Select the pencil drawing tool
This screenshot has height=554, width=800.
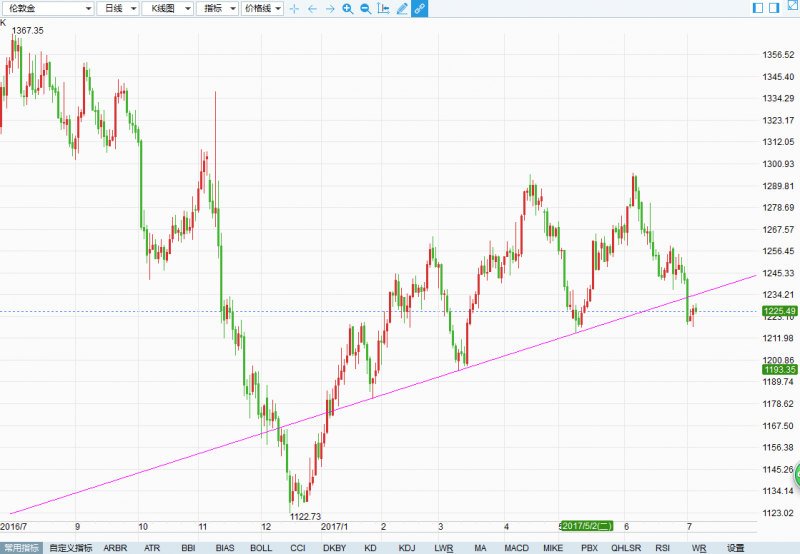point(402,8)
